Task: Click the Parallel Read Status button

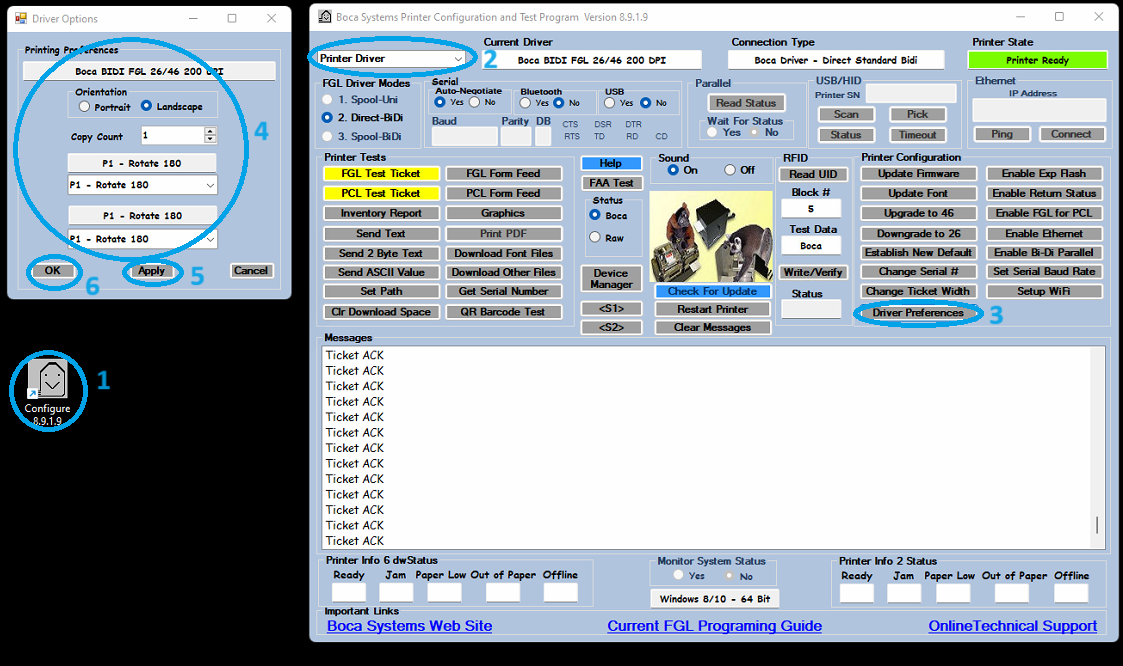Action: click(746, 103)
